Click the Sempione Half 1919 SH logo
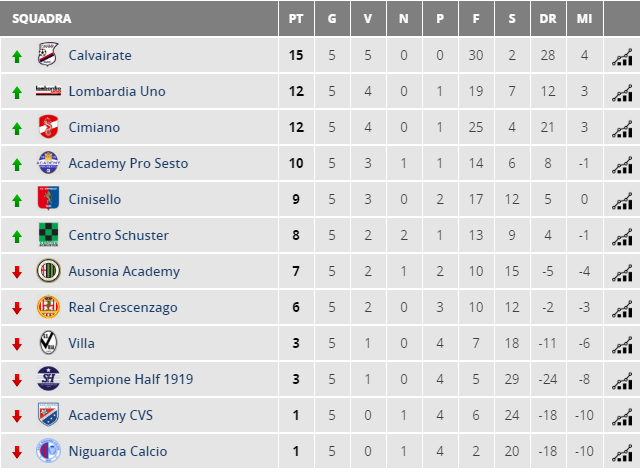Image resolution: width=643 pixels, height=473 pixels. pos(48,379)
